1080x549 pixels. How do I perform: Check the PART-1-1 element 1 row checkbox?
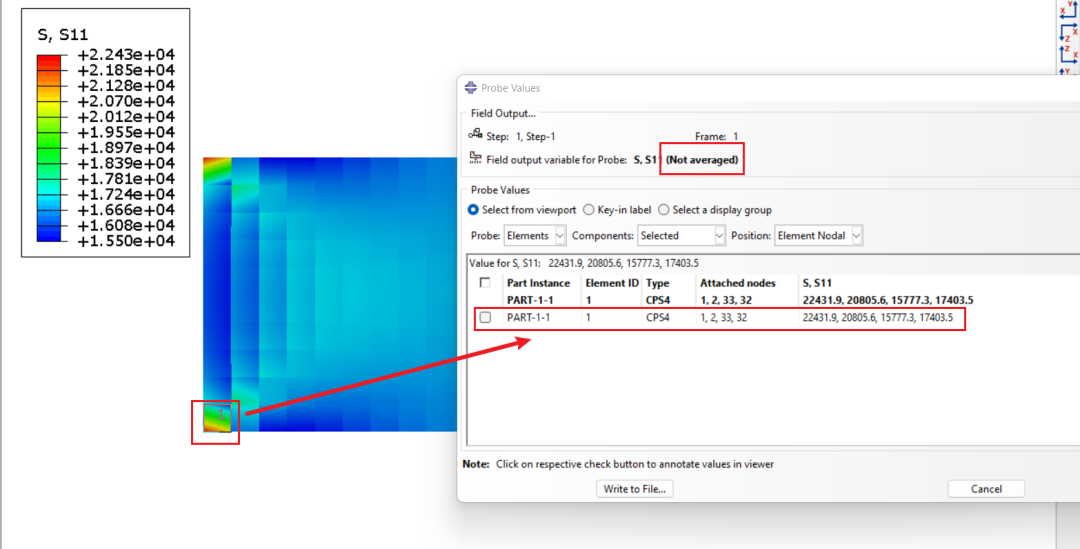[486, 318]
